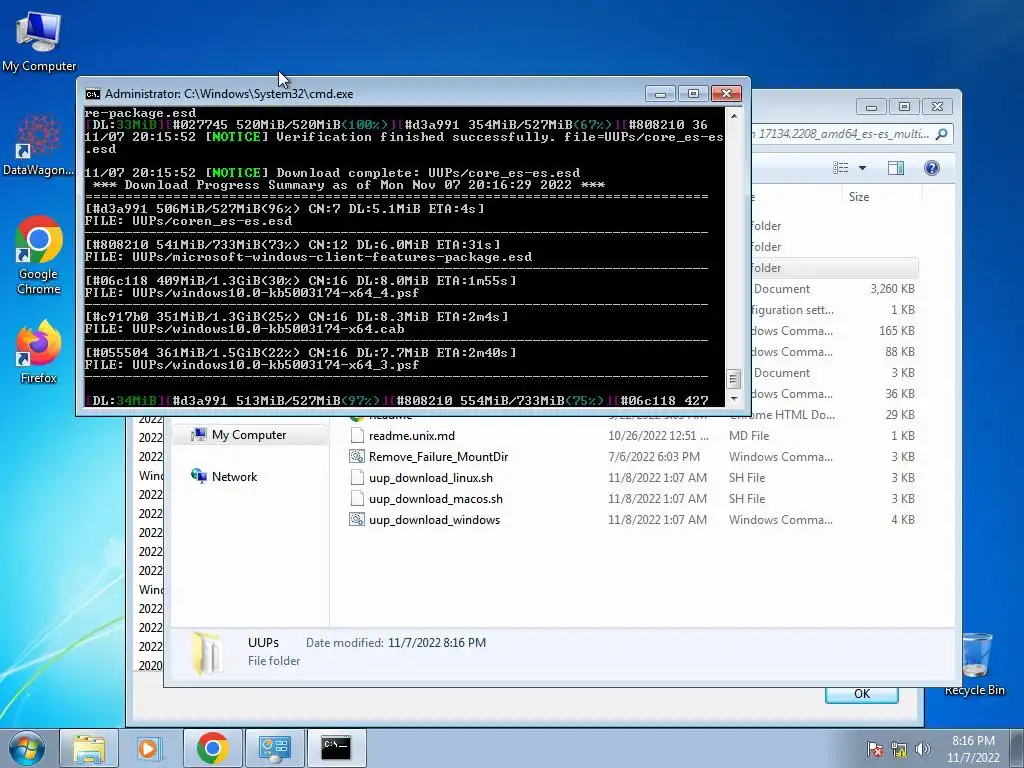Click the cmd.exe title bar icon
The image size is (1024, 768).
(93, 94)
